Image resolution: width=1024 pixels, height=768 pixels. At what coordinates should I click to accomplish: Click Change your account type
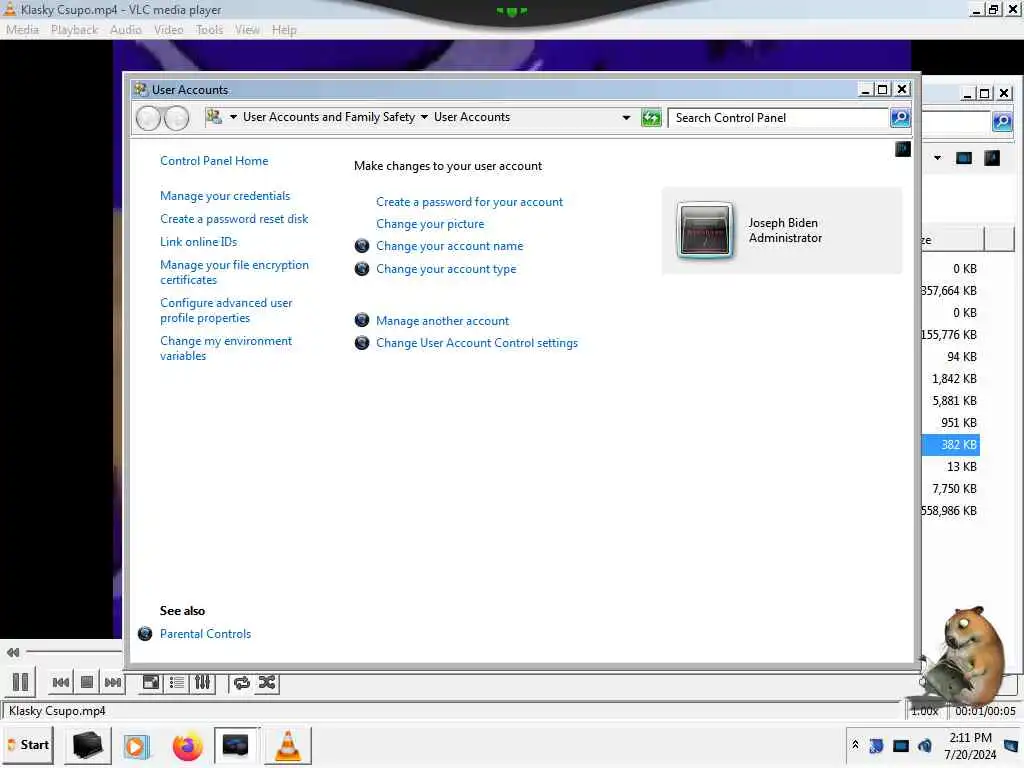click(x=446, y=269)
